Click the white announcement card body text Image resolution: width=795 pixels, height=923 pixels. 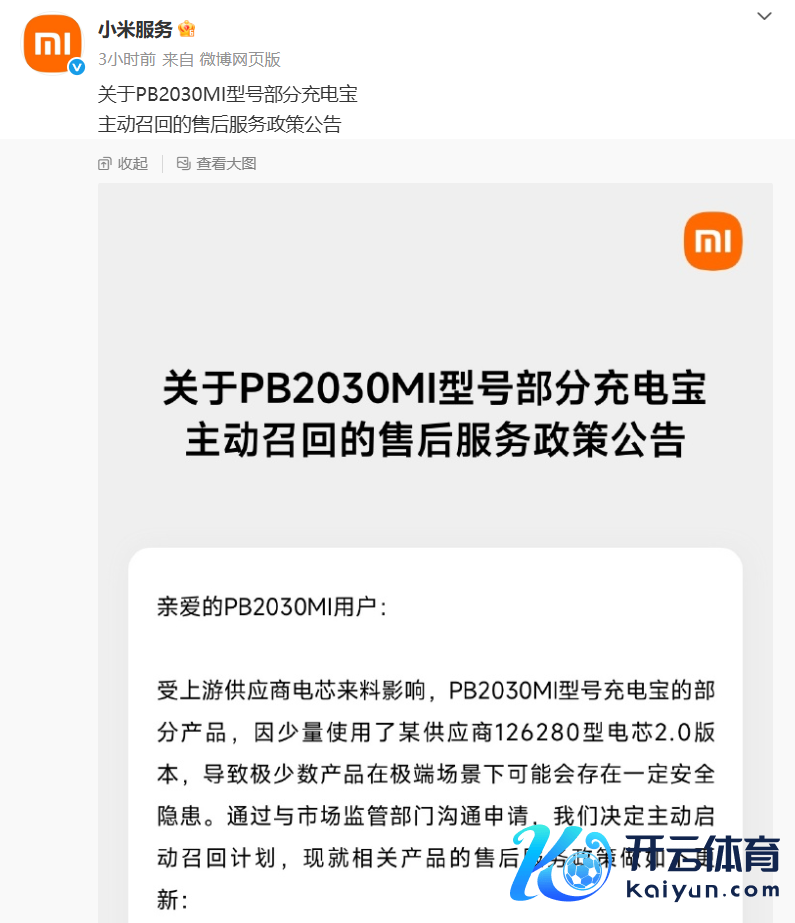[435, 795]
